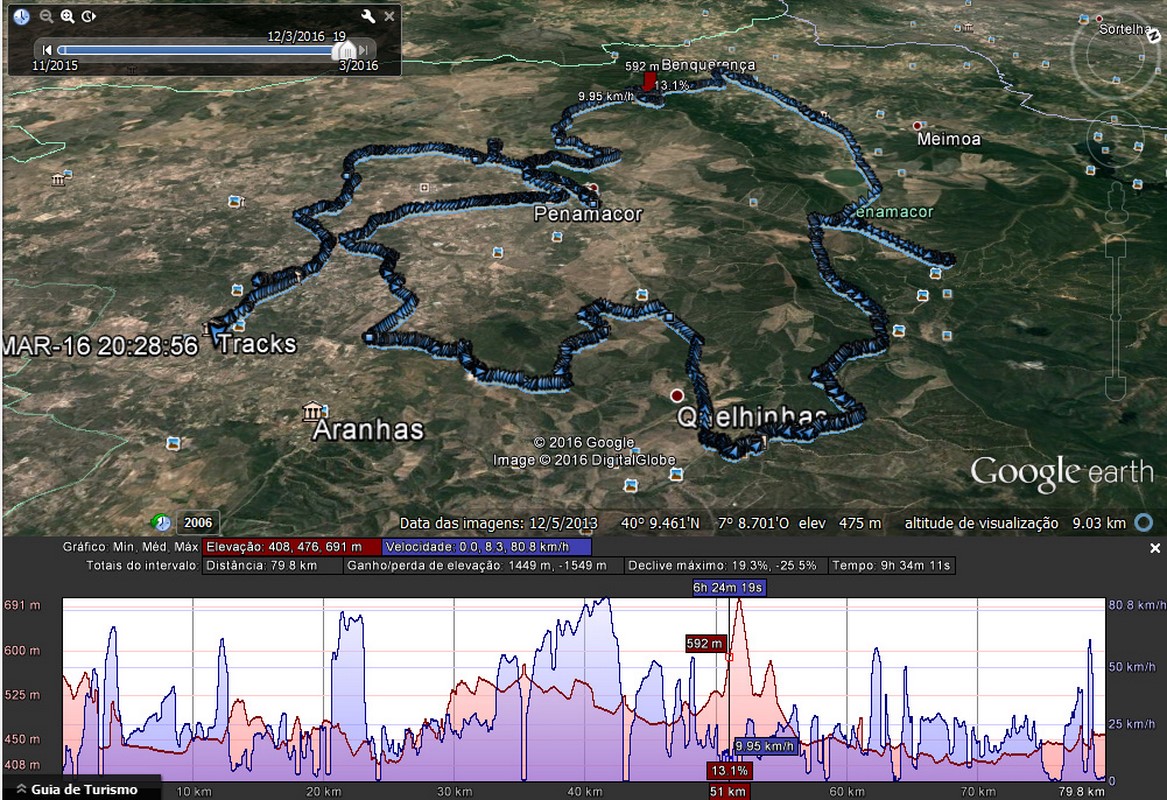Toggle the Elevação graph series

291,547
